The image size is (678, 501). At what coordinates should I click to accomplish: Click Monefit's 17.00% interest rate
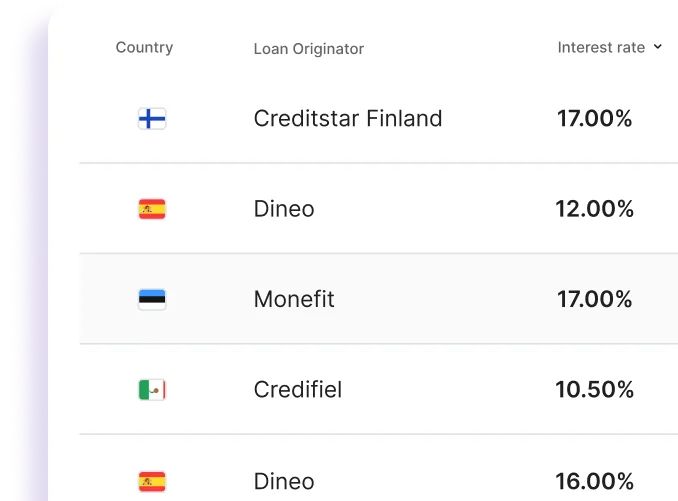(594, 299)
